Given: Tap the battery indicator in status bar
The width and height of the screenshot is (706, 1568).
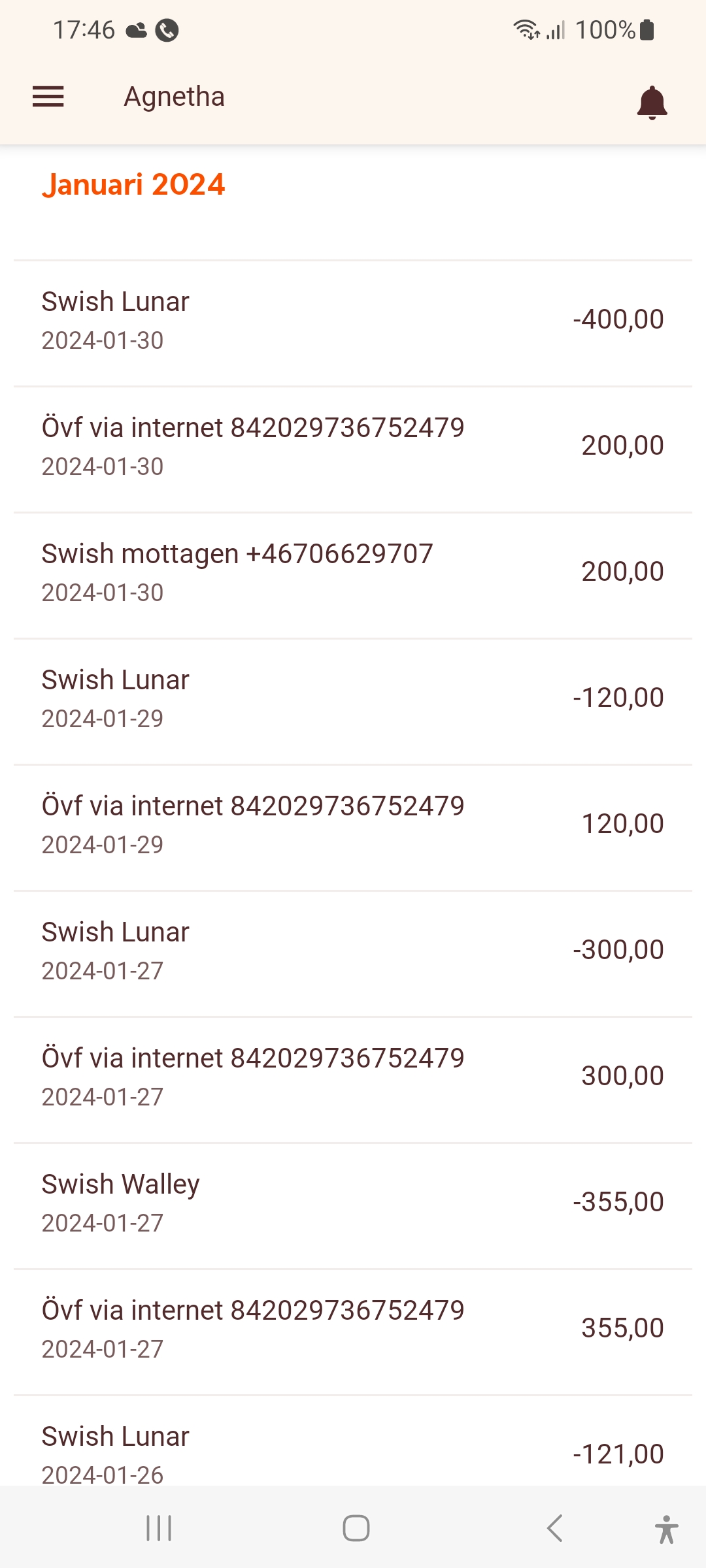Looking at the screenshot, I should pyautogui.click(x=647, y=30).
